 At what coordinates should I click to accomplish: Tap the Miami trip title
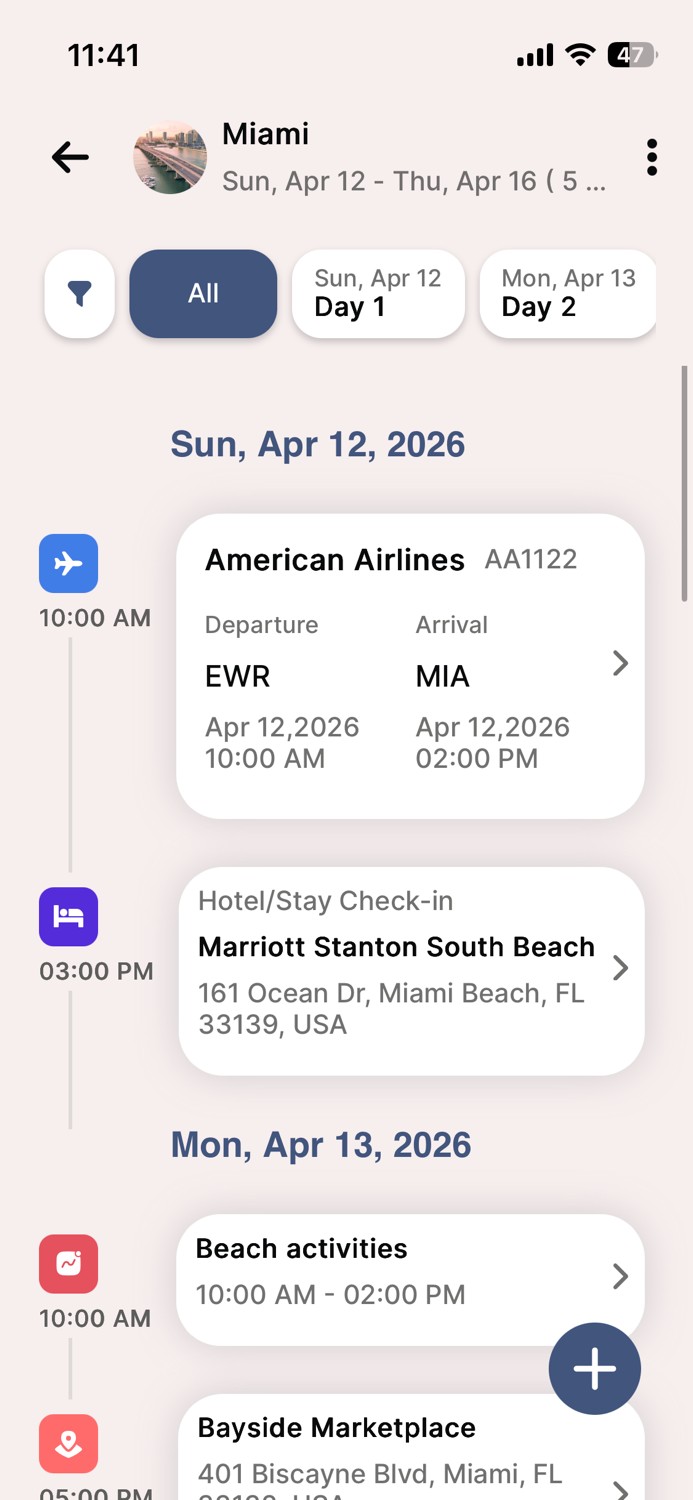pyautogui.click(x=265, y=134)
